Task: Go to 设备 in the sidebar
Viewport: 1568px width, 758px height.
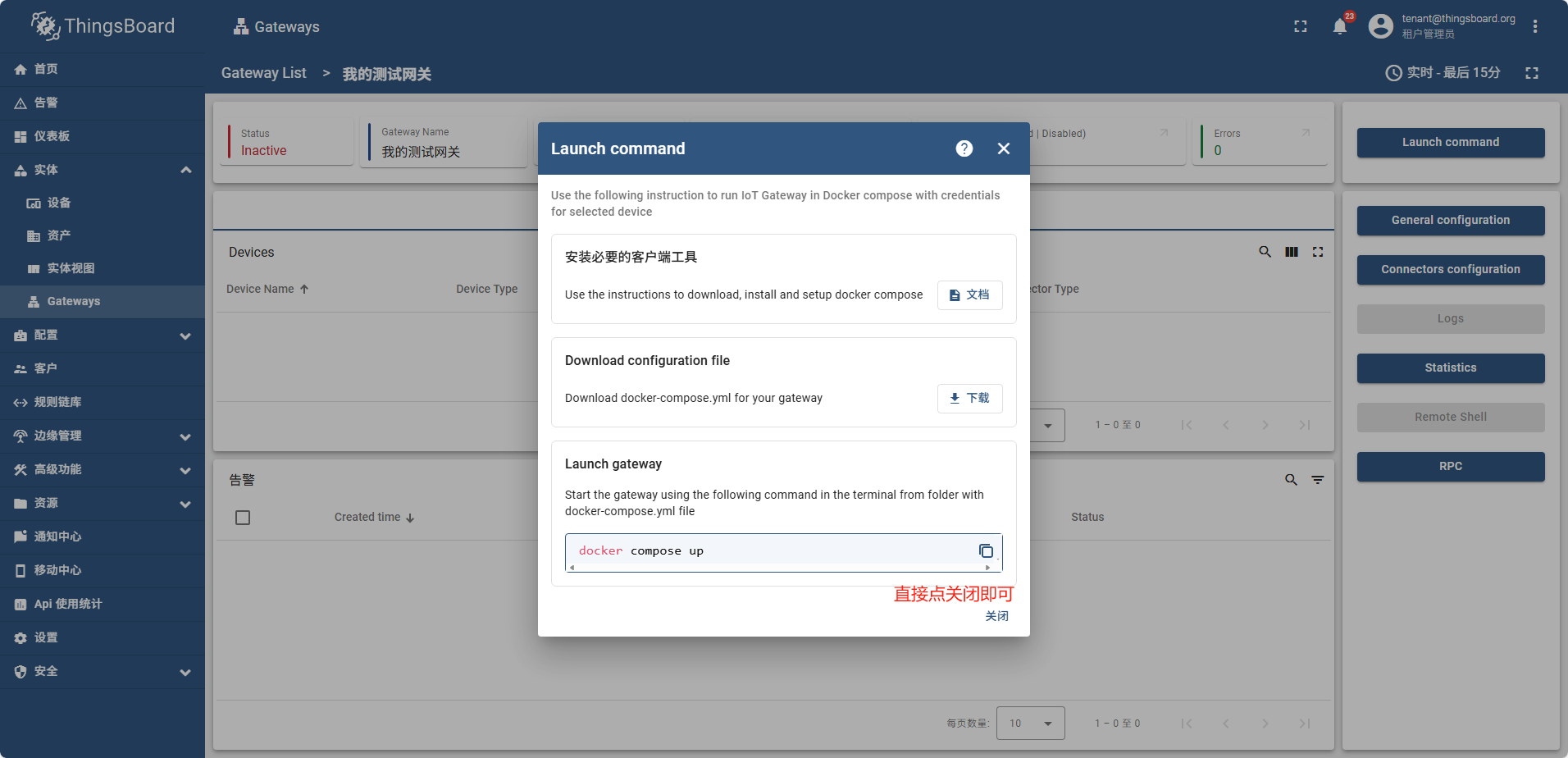Action: click(58, 203)
